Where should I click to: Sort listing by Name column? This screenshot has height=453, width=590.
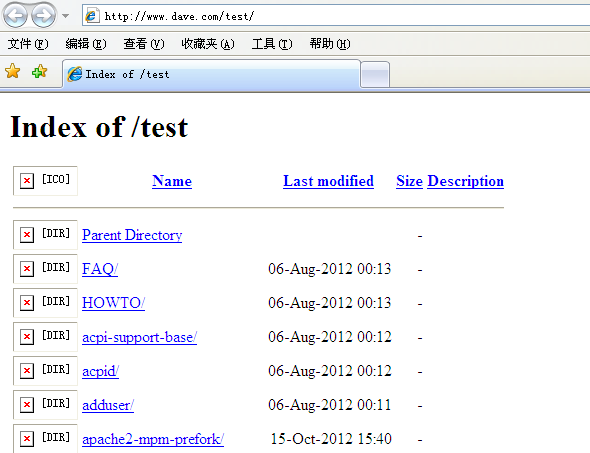(x=172, y=181)
